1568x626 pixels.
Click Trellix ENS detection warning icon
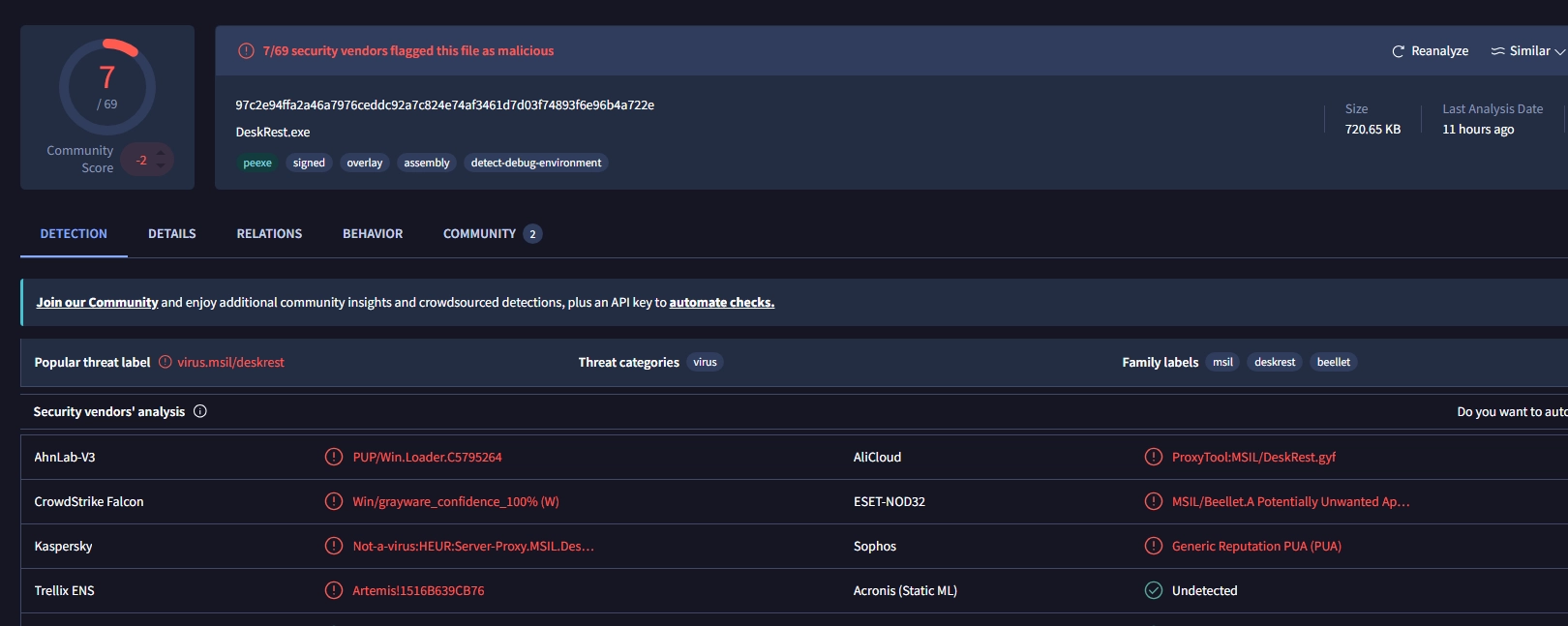pyautogui.click(x=334, y=590)
